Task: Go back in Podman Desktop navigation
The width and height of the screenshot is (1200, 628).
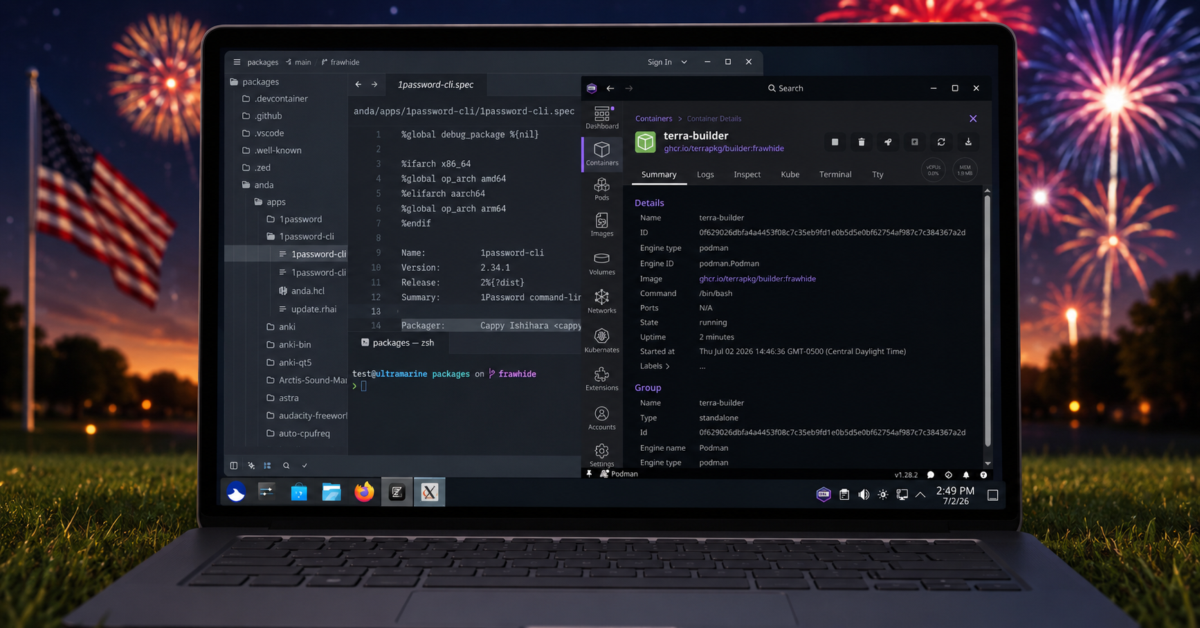Action: click(x=610, y=88)
